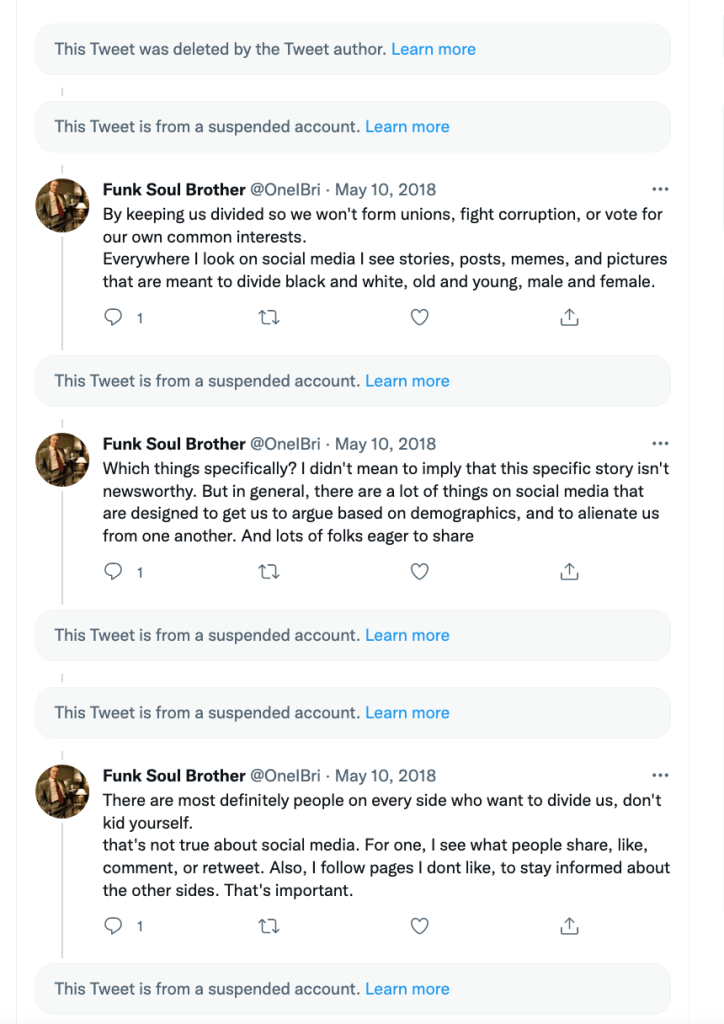Screen dimensions: 724x1024
Task: Reply to the 'There are most definitely' tweet
Action: (x=114, y=926)
